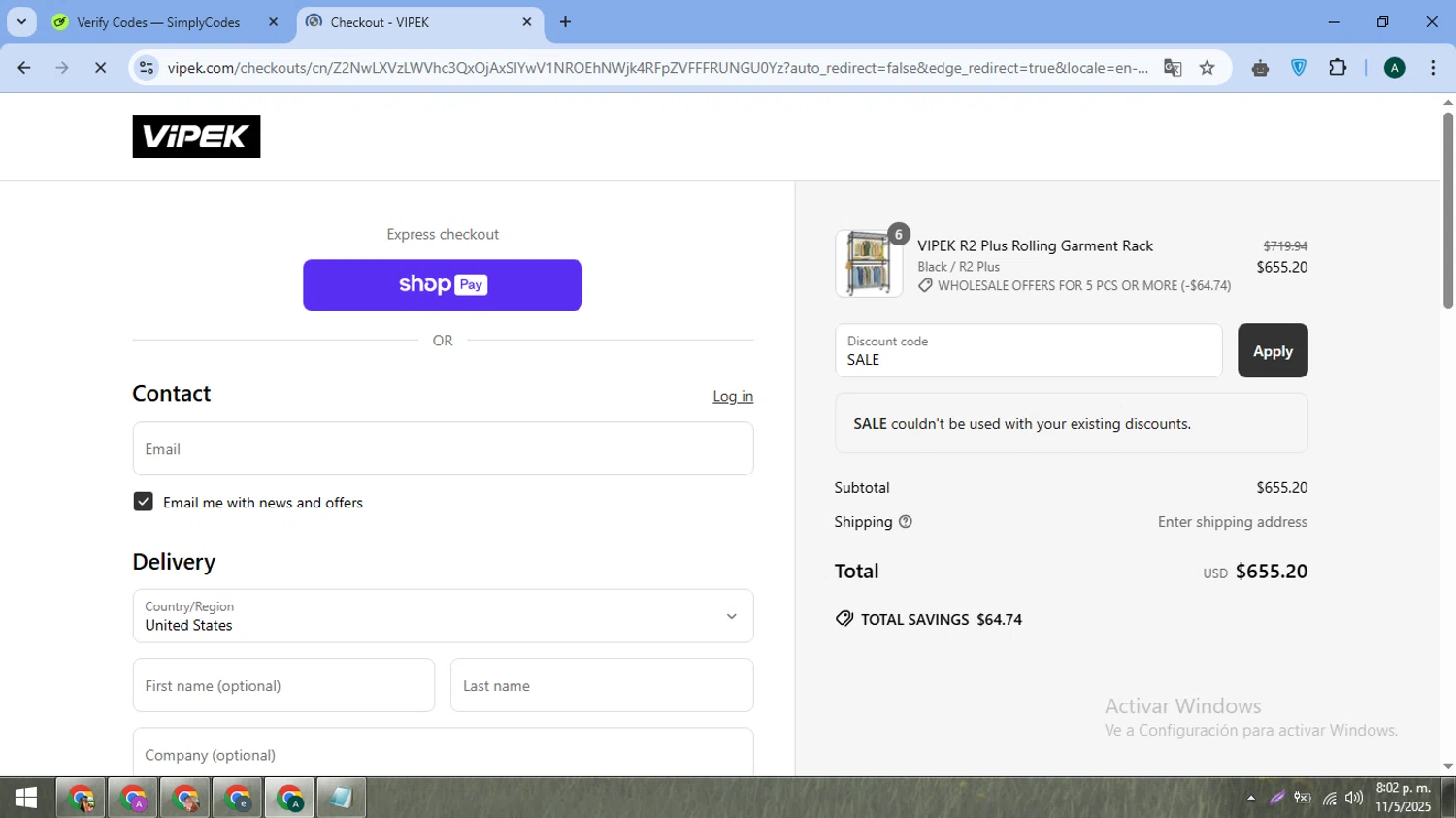Open a new browser tab

tap(566, 22)
